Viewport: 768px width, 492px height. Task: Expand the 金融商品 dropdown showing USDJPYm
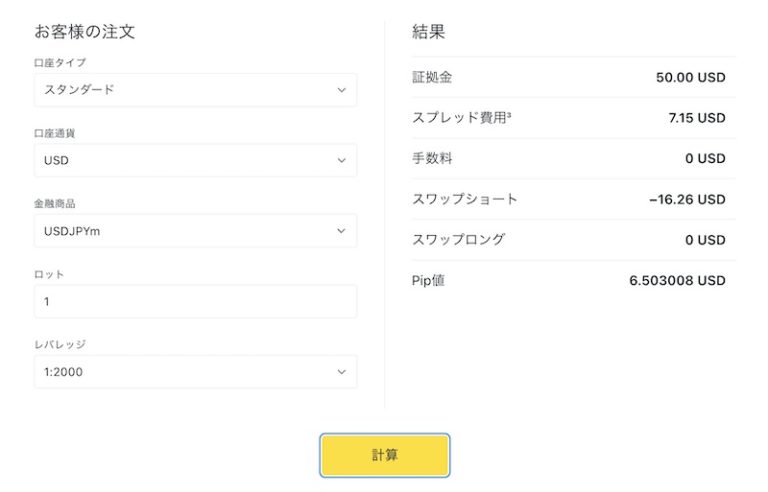pos(195,231)
